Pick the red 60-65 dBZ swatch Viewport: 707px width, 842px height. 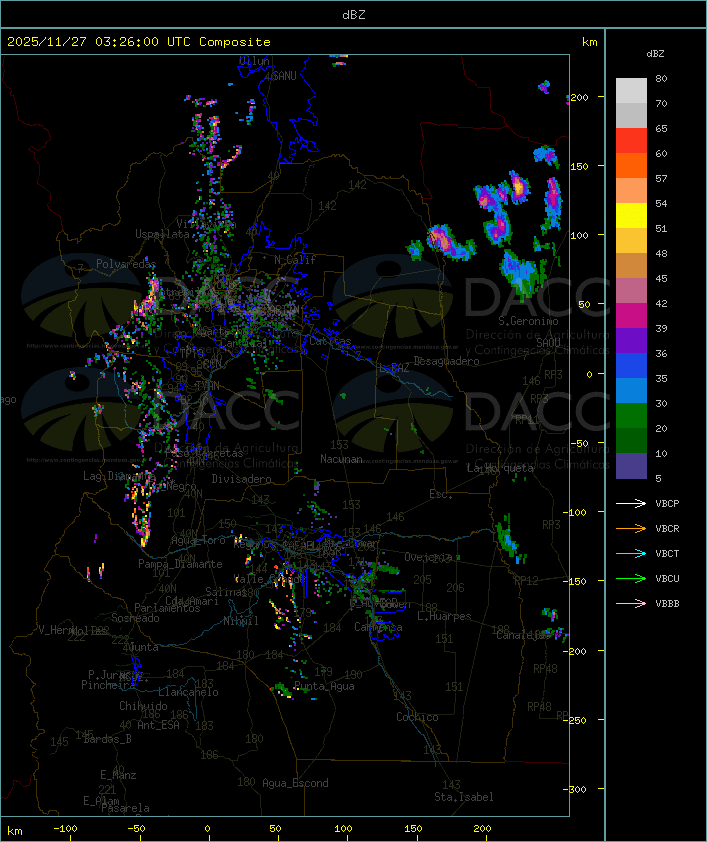(631, 141)
